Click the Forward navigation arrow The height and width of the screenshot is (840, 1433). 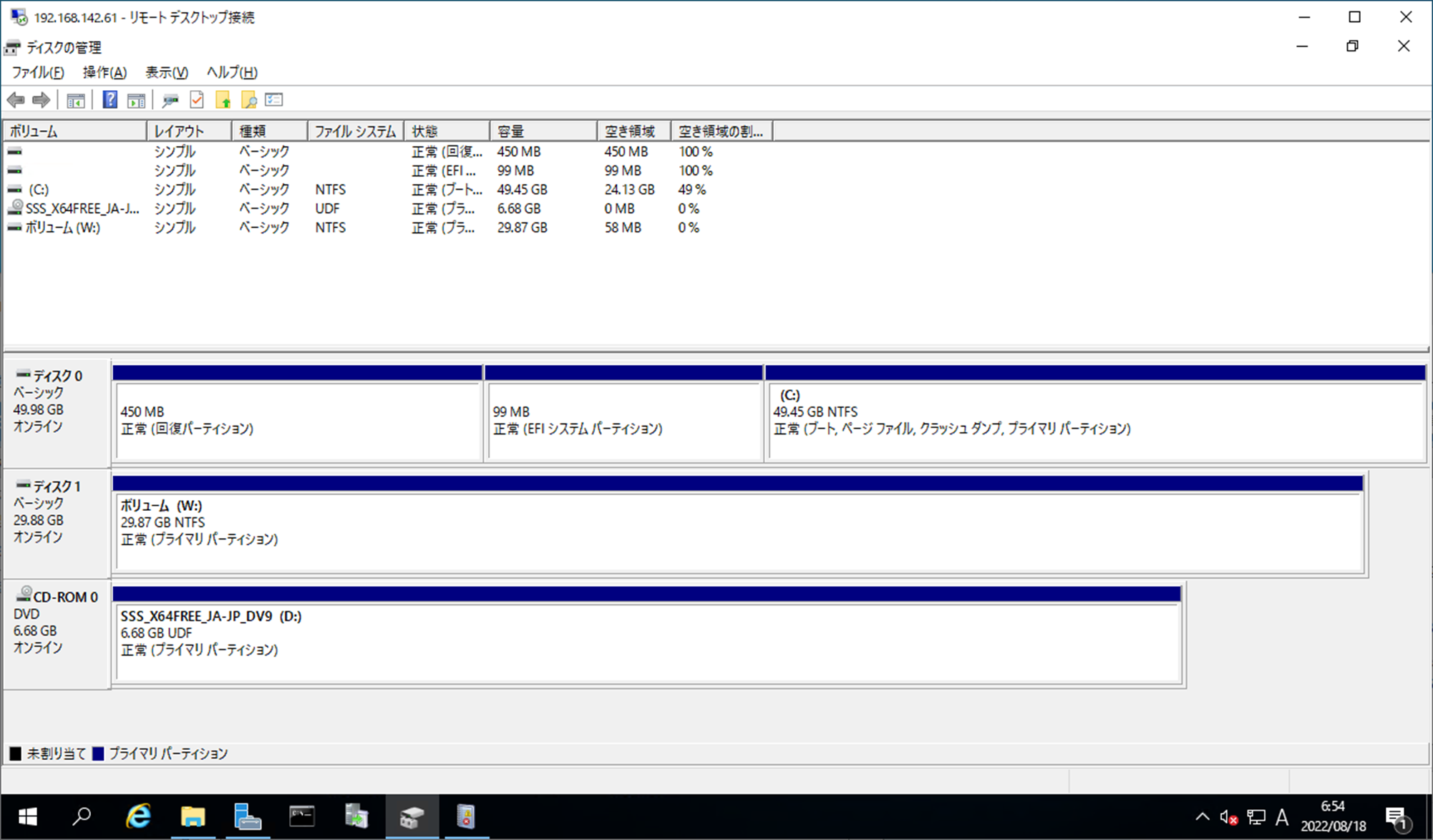click(41, 99)
